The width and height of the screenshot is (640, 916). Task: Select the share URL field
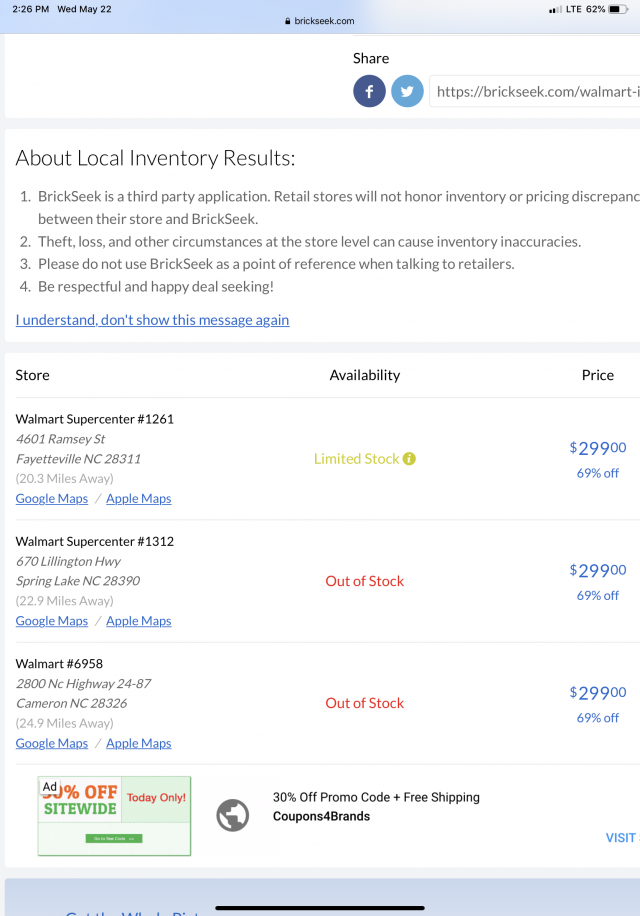point(534,91)
